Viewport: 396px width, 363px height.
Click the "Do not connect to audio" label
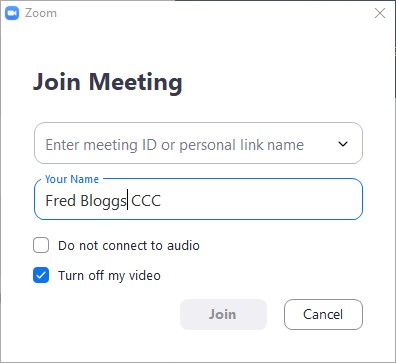point(129,246)
